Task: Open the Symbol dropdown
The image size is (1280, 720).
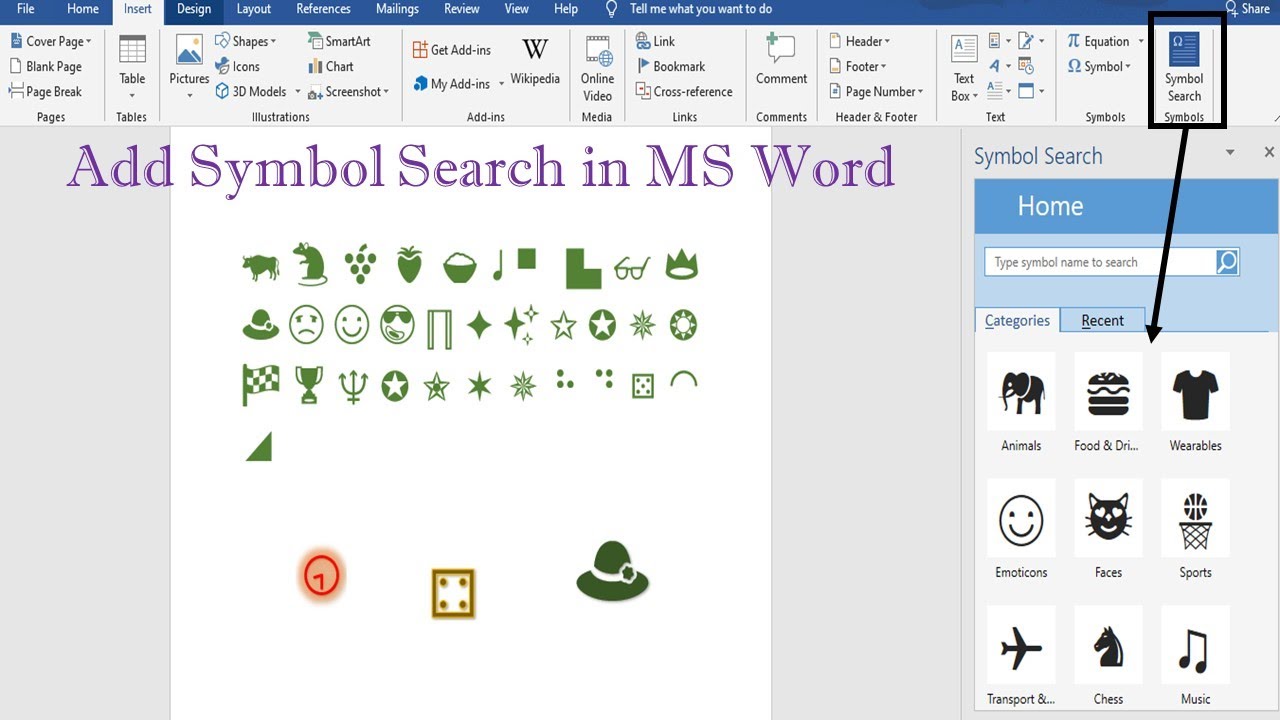Action: 1098,66
